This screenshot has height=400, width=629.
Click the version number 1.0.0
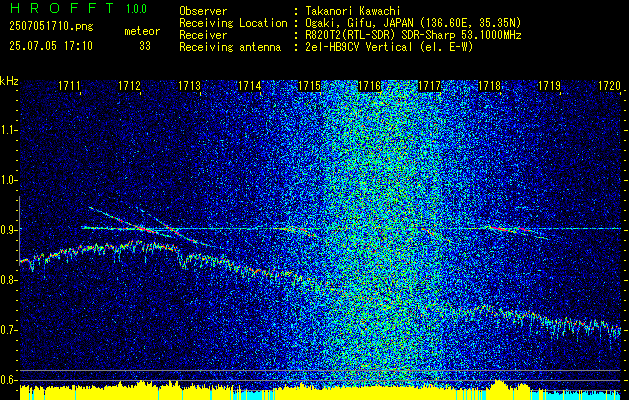(136, 9)
